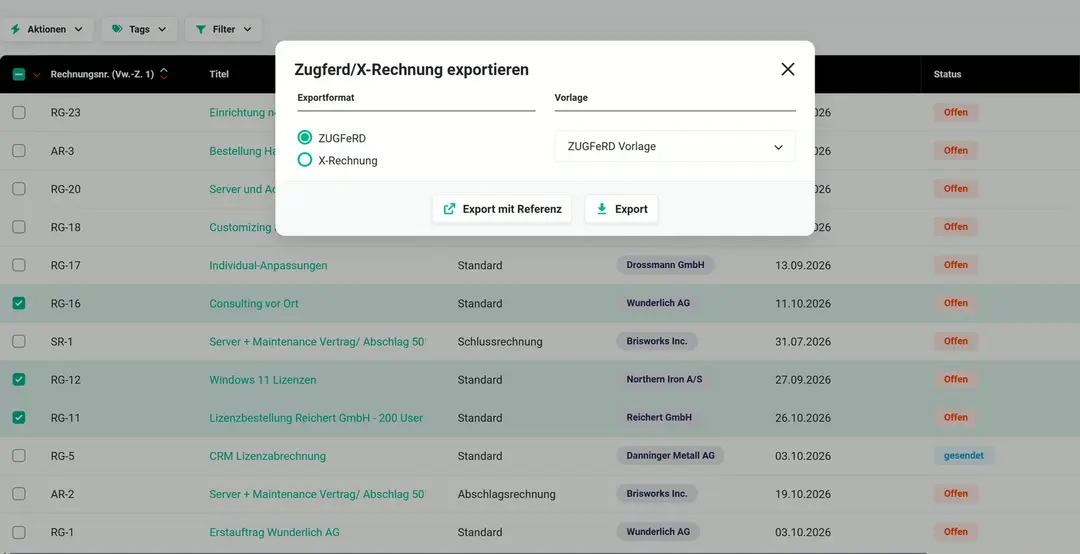Open the CRM Lizenzabrechnung invoice

point(267,455)
